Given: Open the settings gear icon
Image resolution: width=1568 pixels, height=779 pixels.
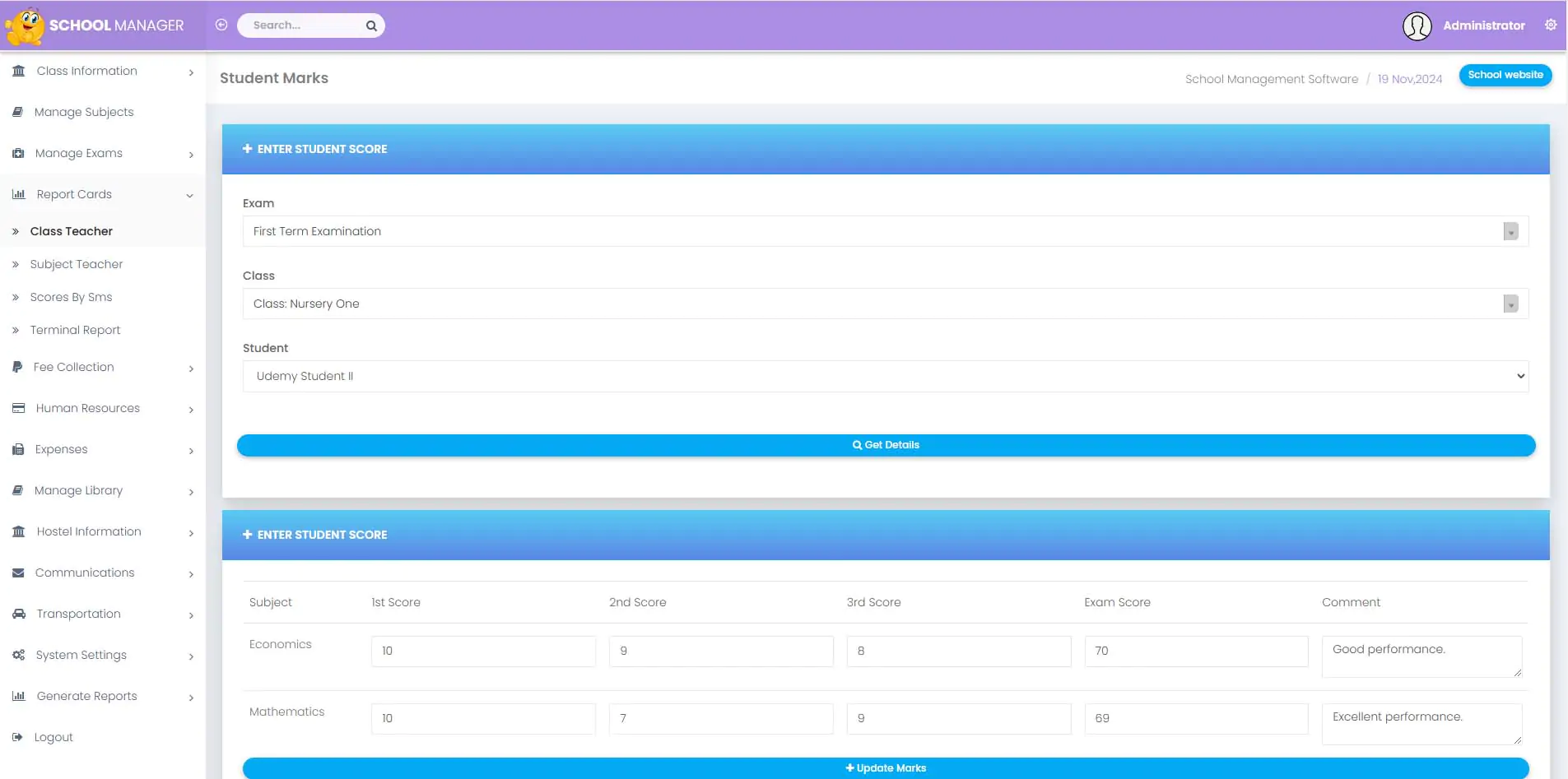Looking at the screenshot, I should [1550, 25].
